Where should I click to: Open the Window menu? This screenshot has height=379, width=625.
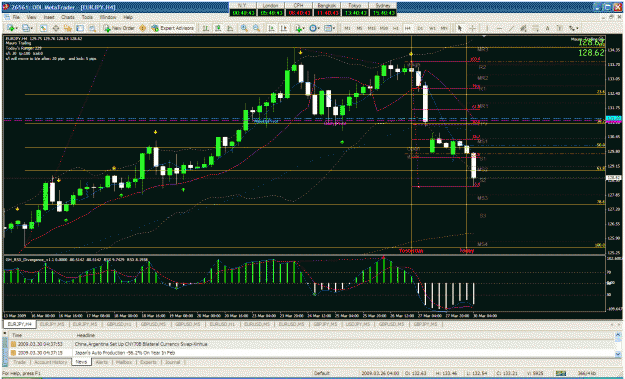[x=108, y=18]
